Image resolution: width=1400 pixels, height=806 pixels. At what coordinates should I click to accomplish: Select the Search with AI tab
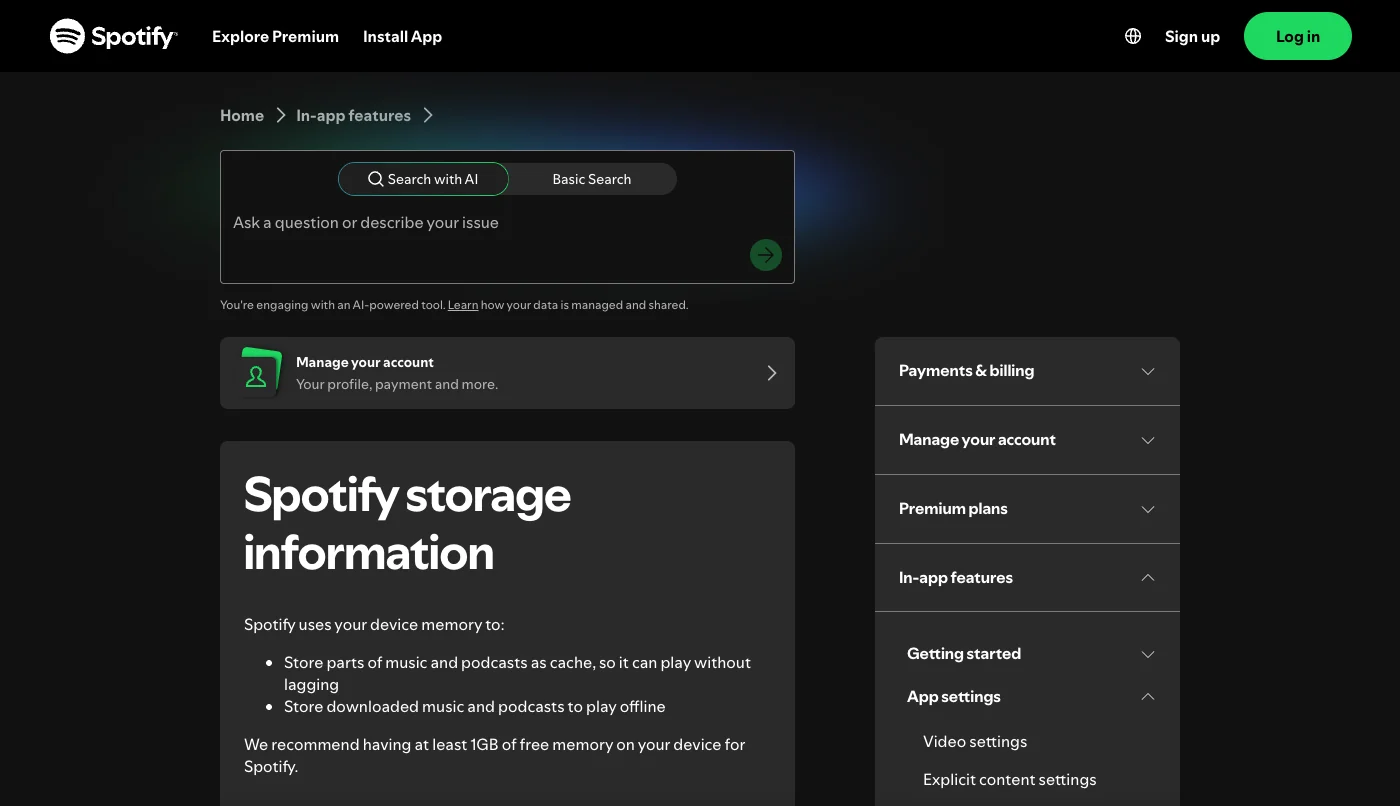click(423, 179)
